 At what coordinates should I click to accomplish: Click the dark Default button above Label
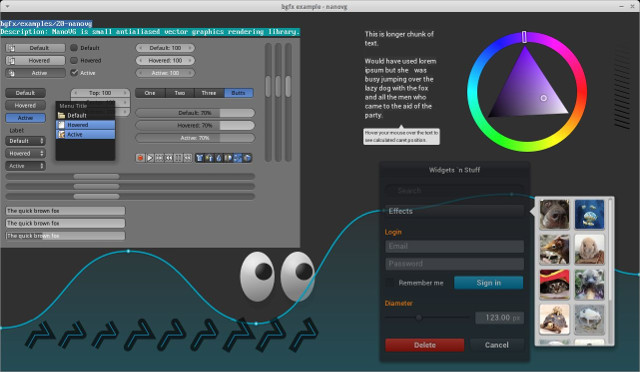[25, 93]
